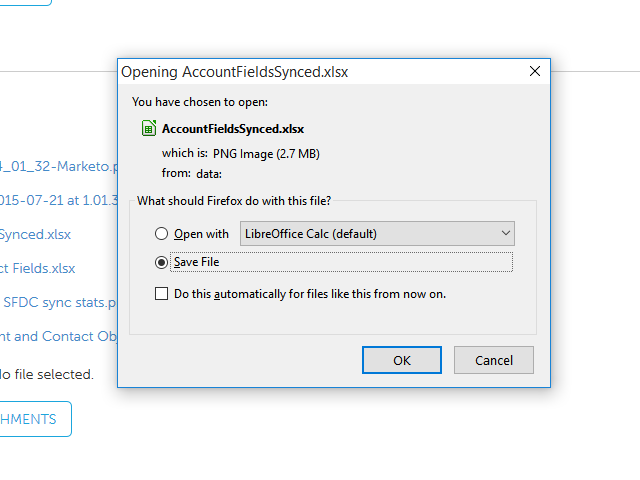Viewport: 640px width, 480px height.
Task: Click the dialog title bar text
Action: pos(235,72)
